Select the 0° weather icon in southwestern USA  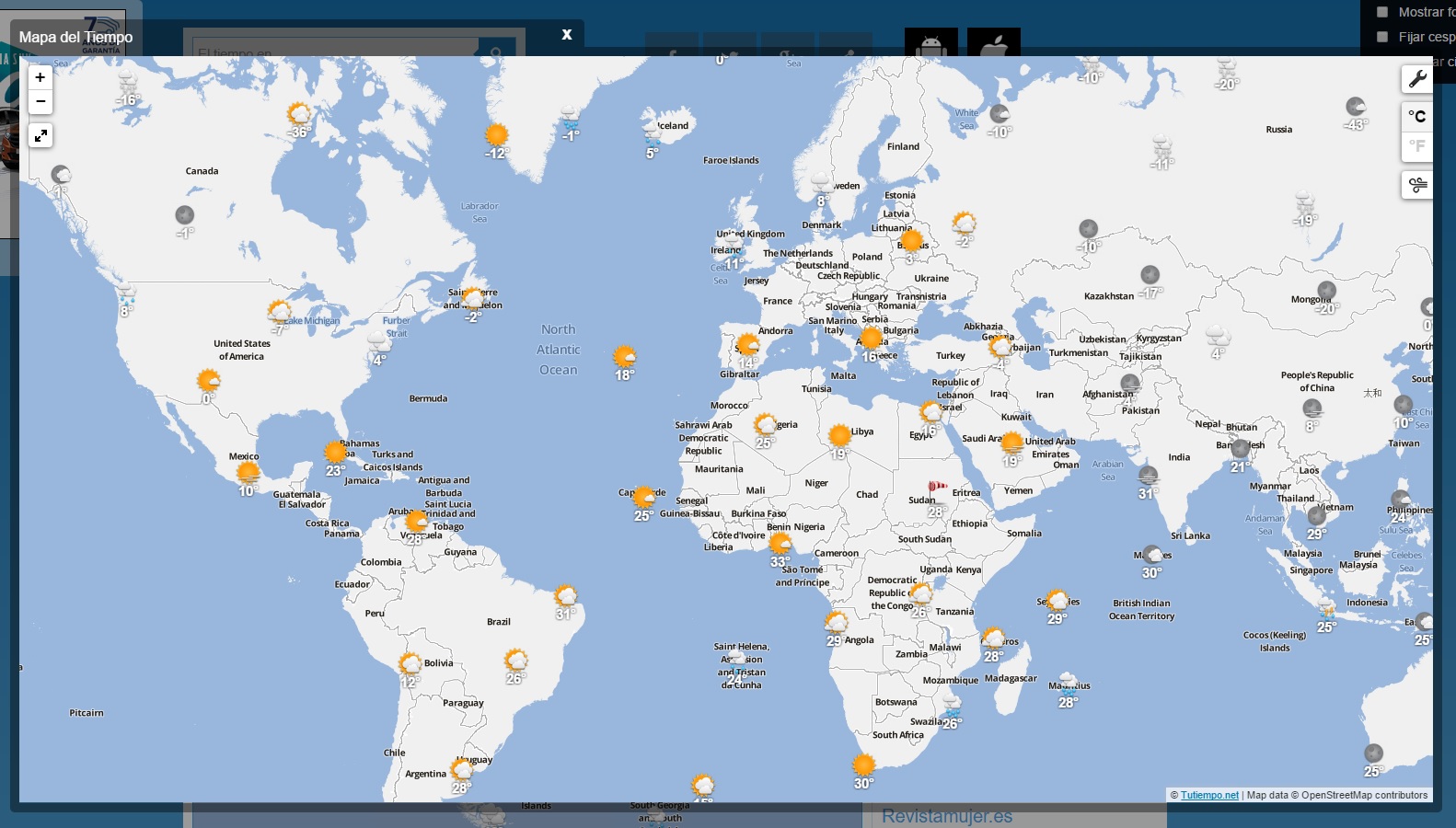point(209,380)
